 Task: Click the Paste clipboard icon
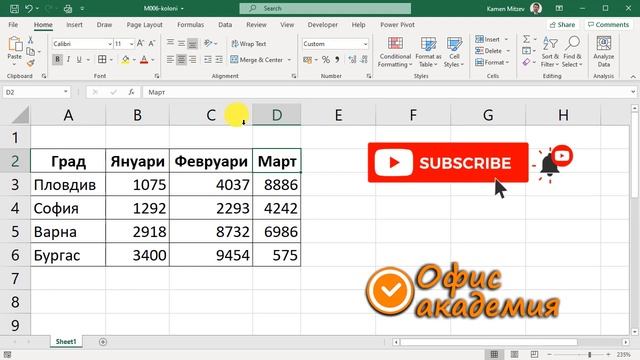[15, 44]
